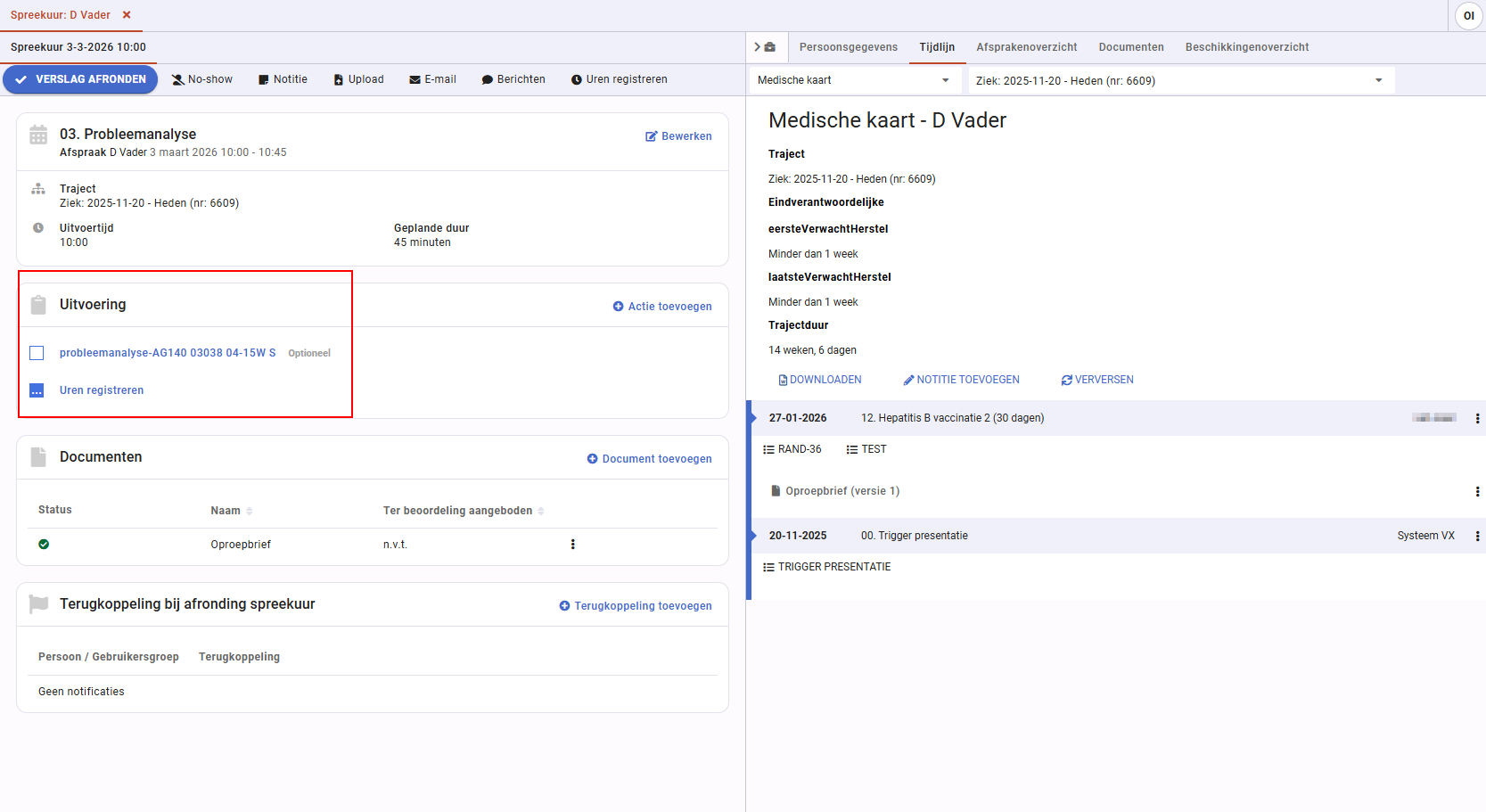This screenshot has width=1486, height=812.
Task: Expand the 27-01-2026 timeline entry
Action: tap(754, 418)
